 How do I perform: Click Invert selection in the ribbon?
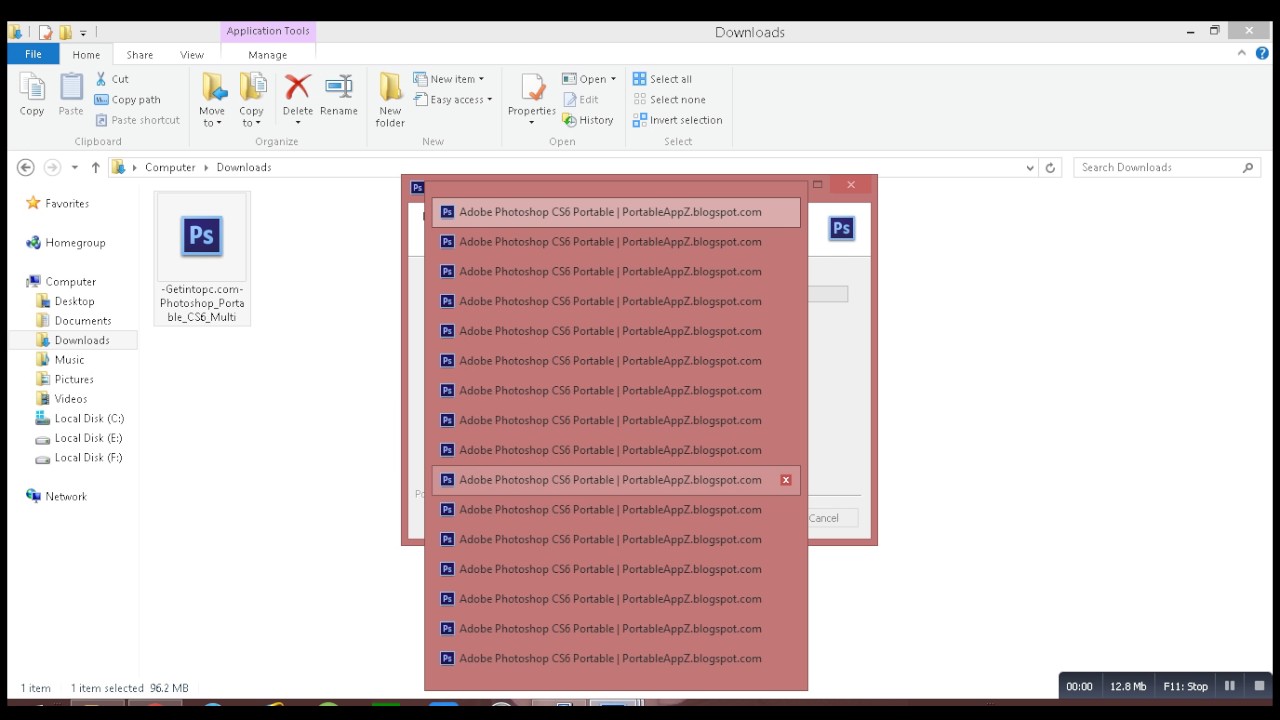[677, 120]
